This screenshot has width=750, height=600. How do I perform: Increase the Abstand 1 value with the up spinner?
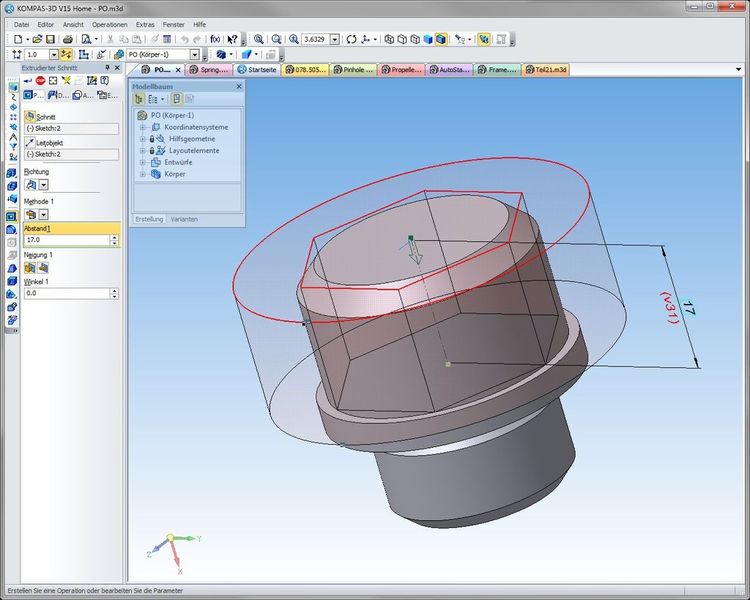coord(115,237)
